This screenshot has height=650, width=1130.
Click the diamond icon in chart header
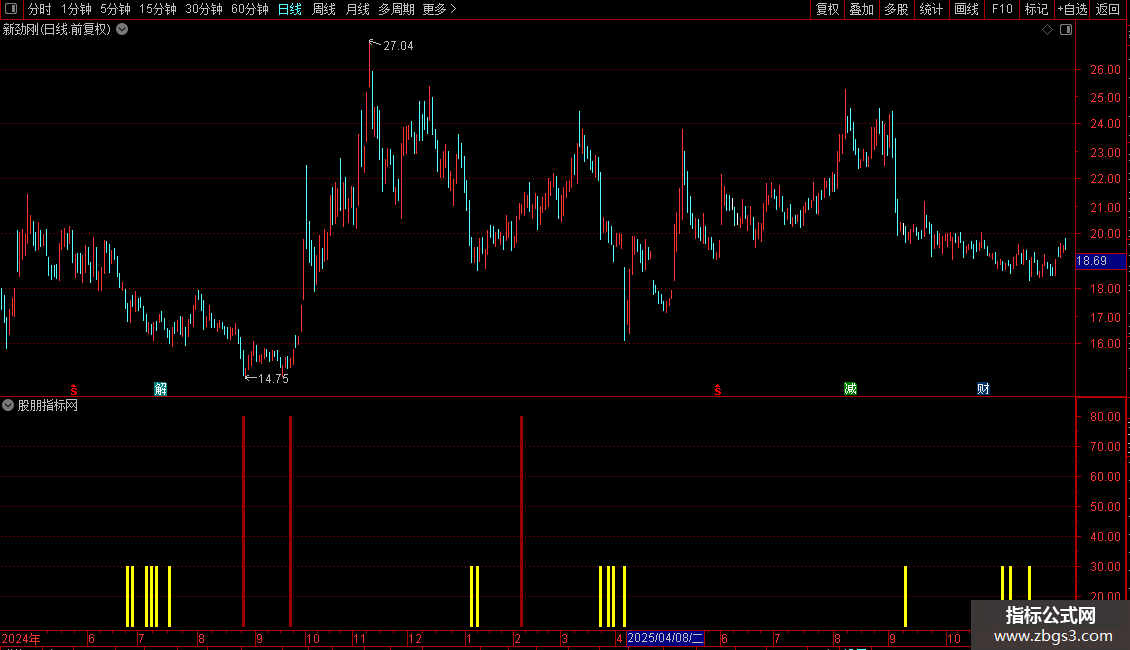click(1048, 30)
